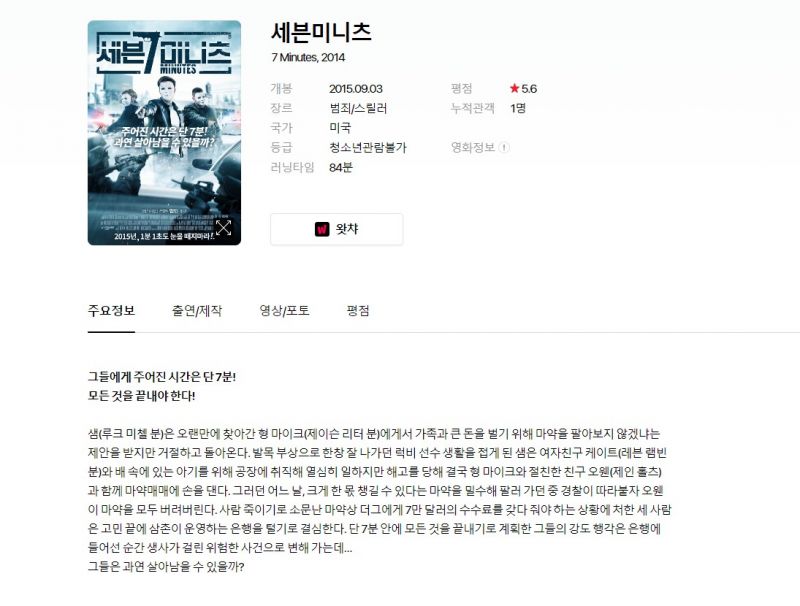Click the red star rating icon
Viewport: 800px width, 606px height.
(x=514, y=89)
